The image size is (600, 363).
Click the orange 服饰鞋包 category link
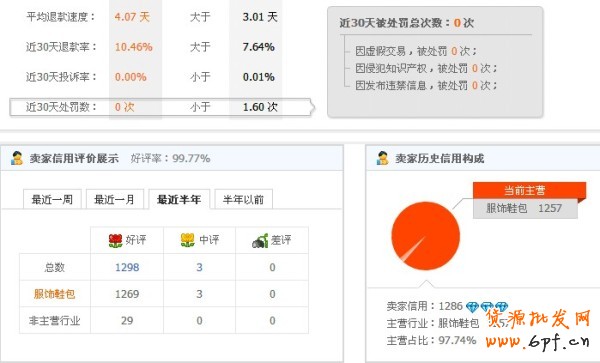[54, 294]
